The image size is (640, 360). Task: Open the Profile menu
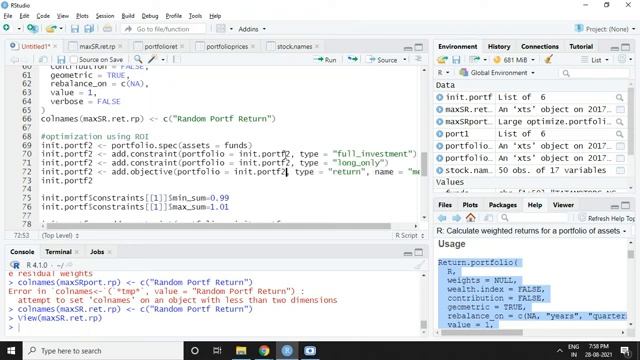point(173,16)
